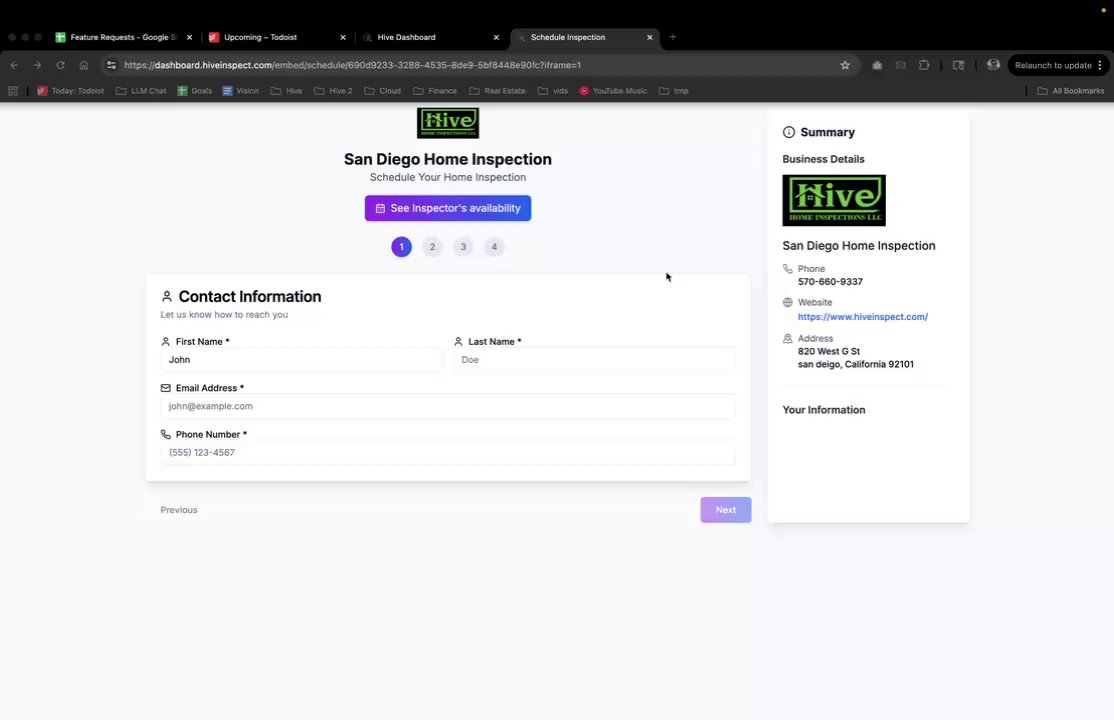1114x720 pixels.
Task: Click Hive logo in Business Details
Action: click(834, 200)
